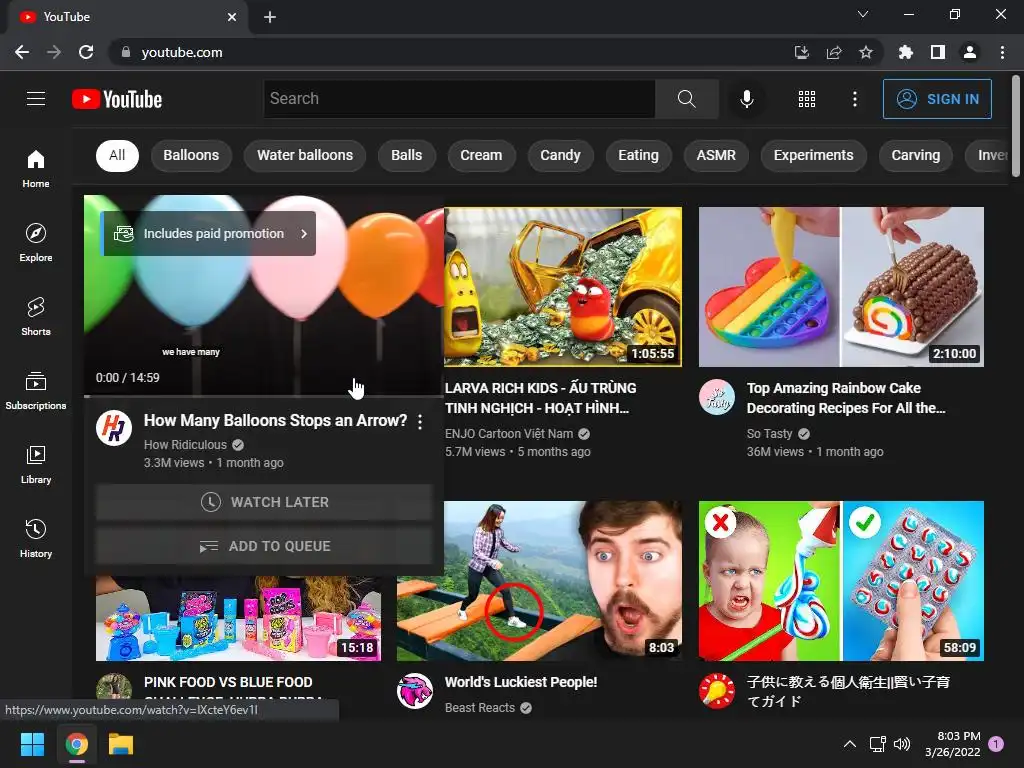Viewport: 1024px width, 768px height.
Task: Open Chrome extensions puzzle icon
Action: click(905, 52)
